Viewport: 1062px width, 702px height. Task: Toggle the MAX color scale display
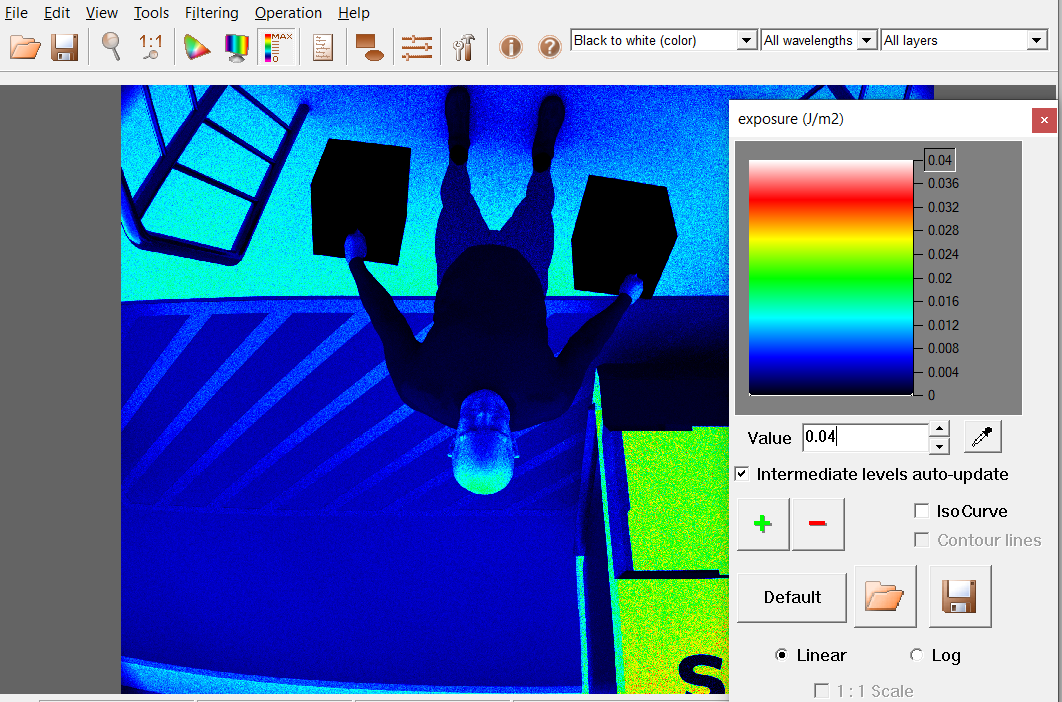tap(277, 46)
